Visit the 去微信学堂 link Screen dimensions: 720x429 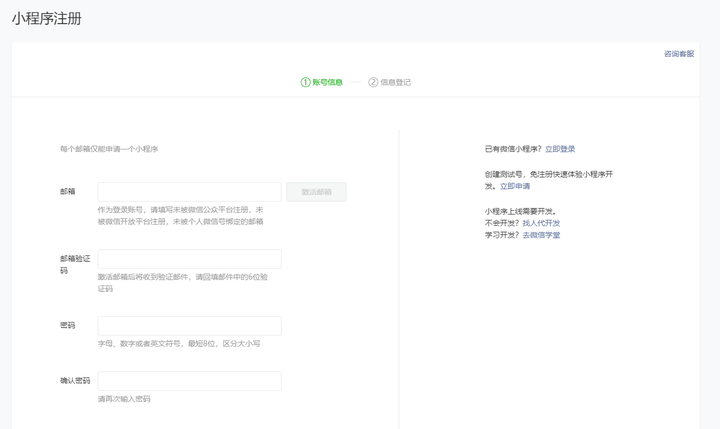point(541,235)
